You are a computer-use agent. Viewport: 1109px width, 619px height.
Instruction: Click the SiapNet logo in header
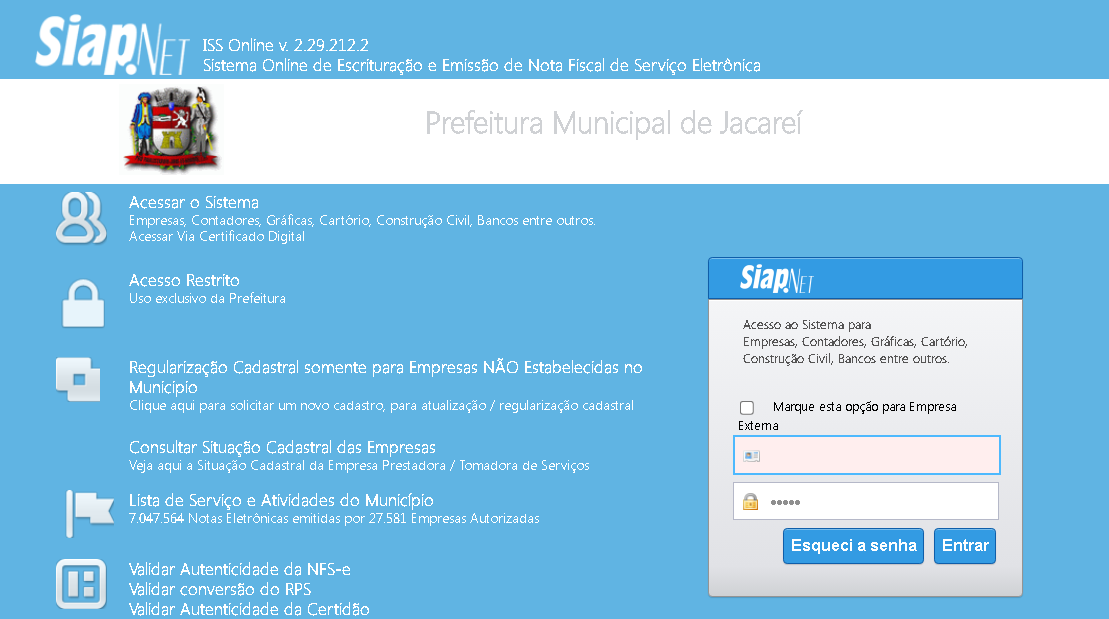pyautogui.click(x=112, y=45)
